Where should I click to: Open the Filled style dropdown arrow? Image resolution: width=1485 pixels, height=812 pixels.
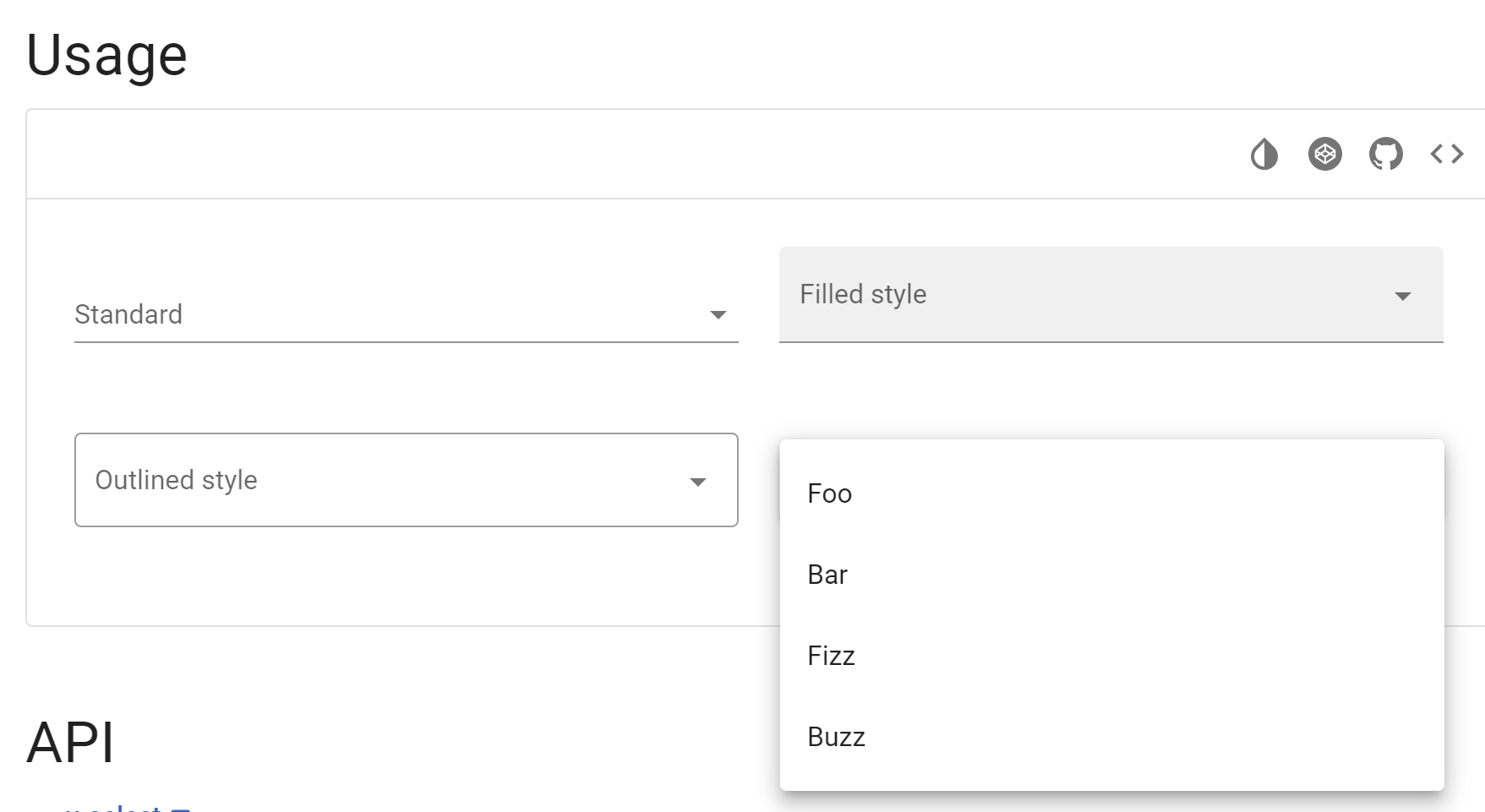tap(1402, 296)
